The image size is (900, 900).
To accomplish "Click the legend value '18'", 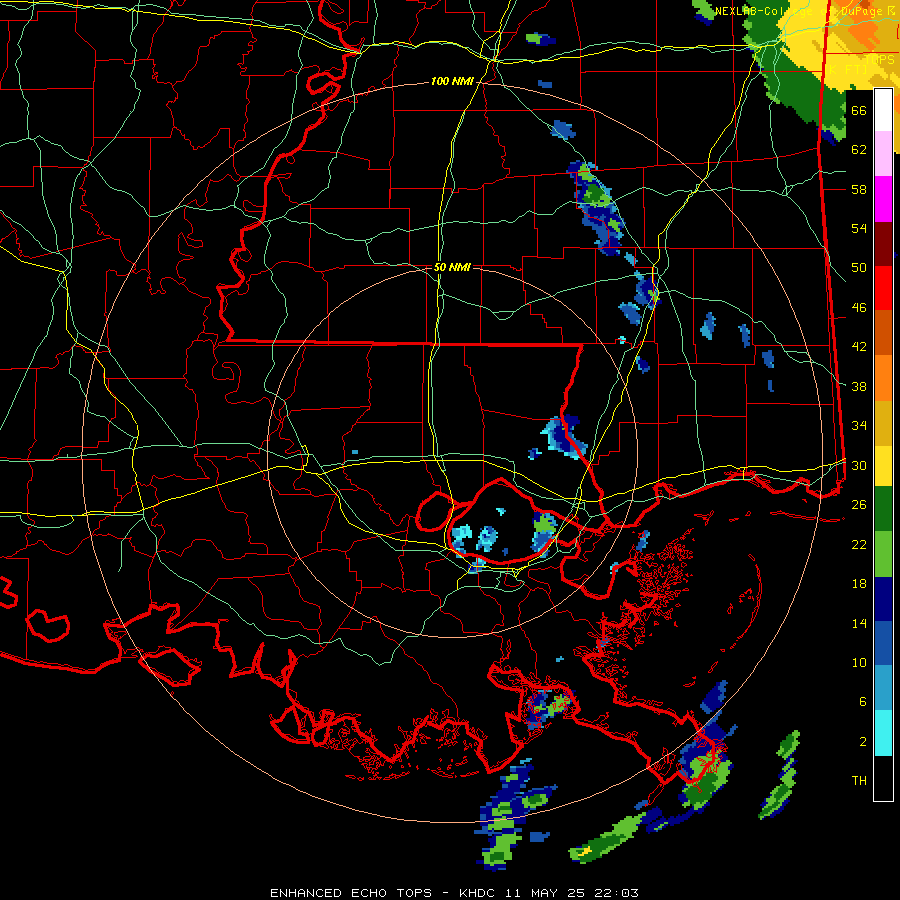I will pos(859,584).
